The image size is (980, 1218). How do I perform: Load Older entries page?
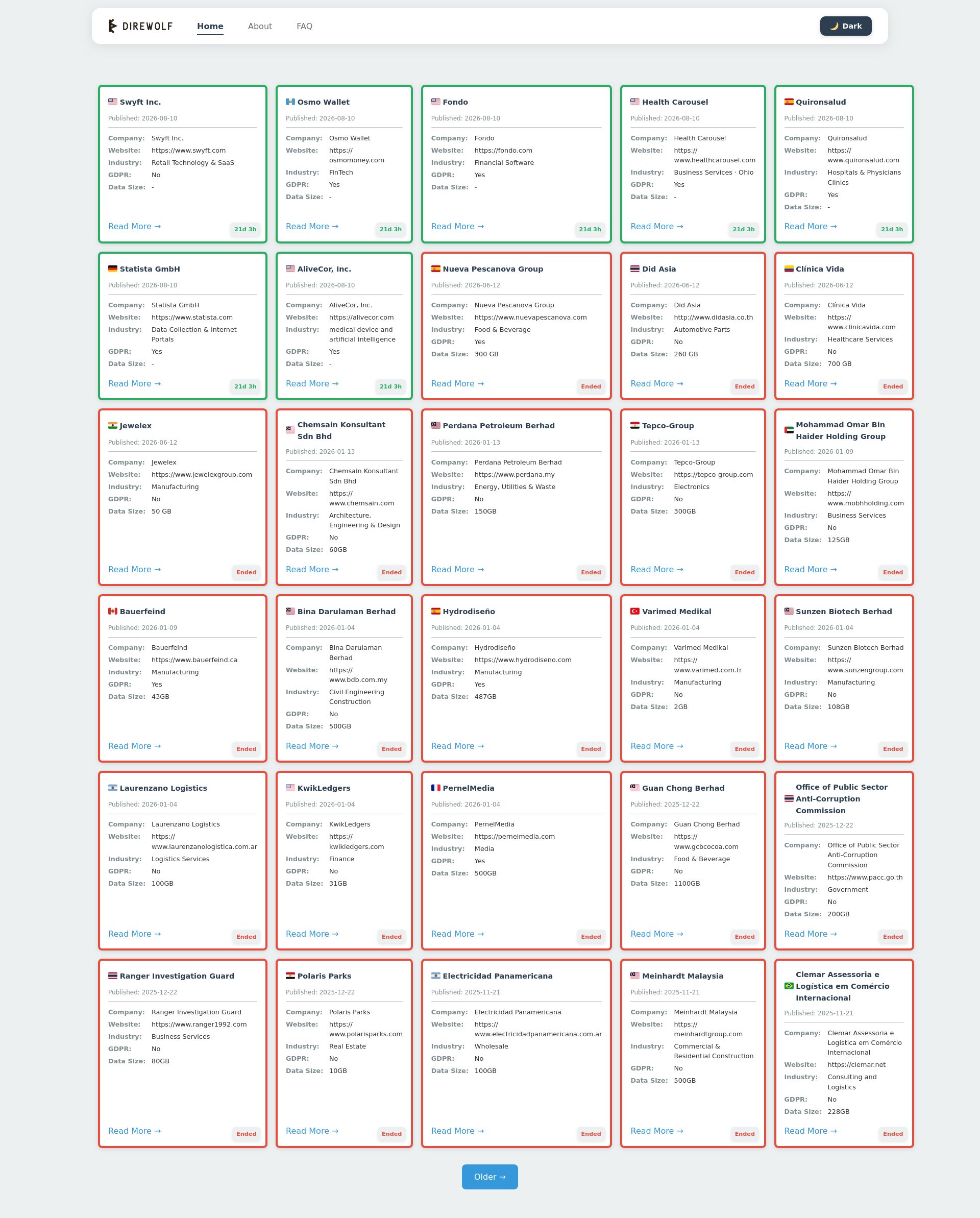[489, 1177]
